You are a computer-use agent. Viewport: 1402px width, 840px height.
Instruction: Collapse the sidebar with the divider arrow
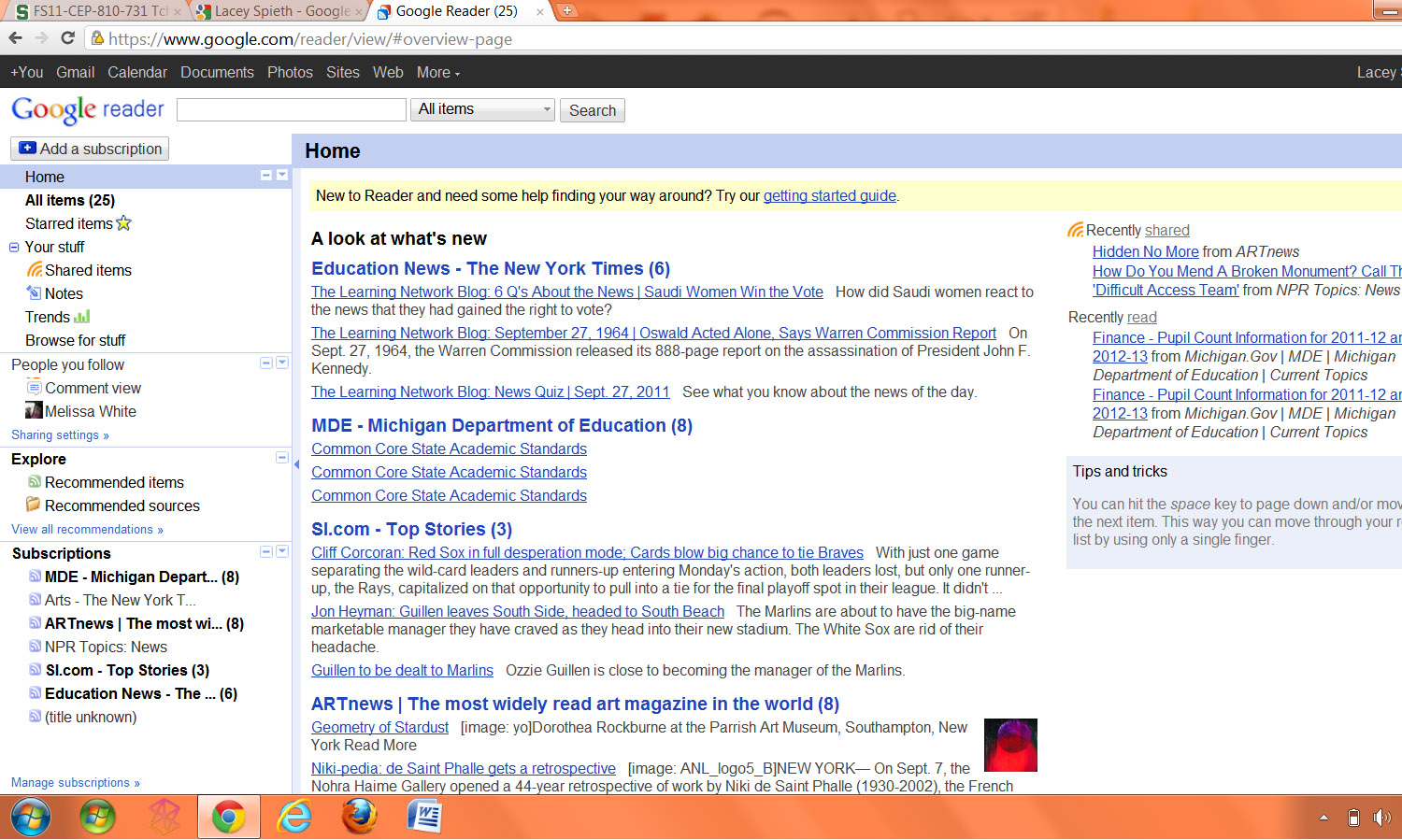pos(296,464)
